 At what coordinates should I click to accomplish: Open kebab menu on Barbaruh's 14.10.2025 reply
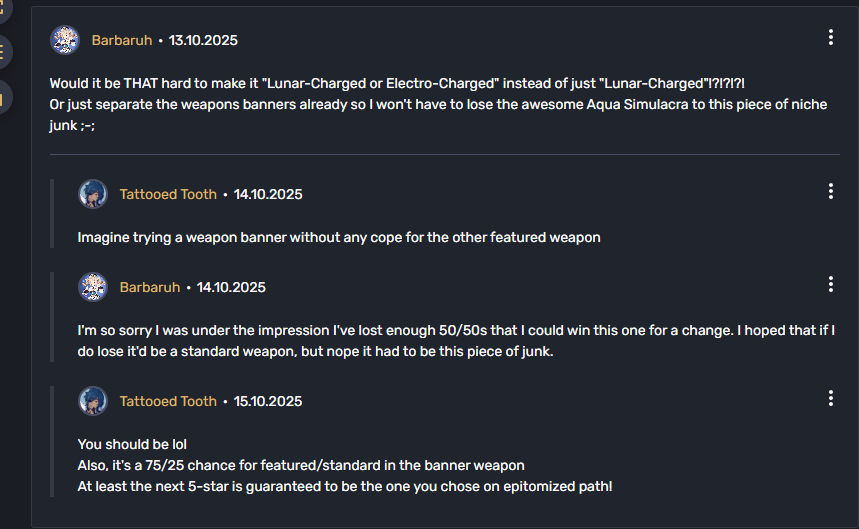830,285
